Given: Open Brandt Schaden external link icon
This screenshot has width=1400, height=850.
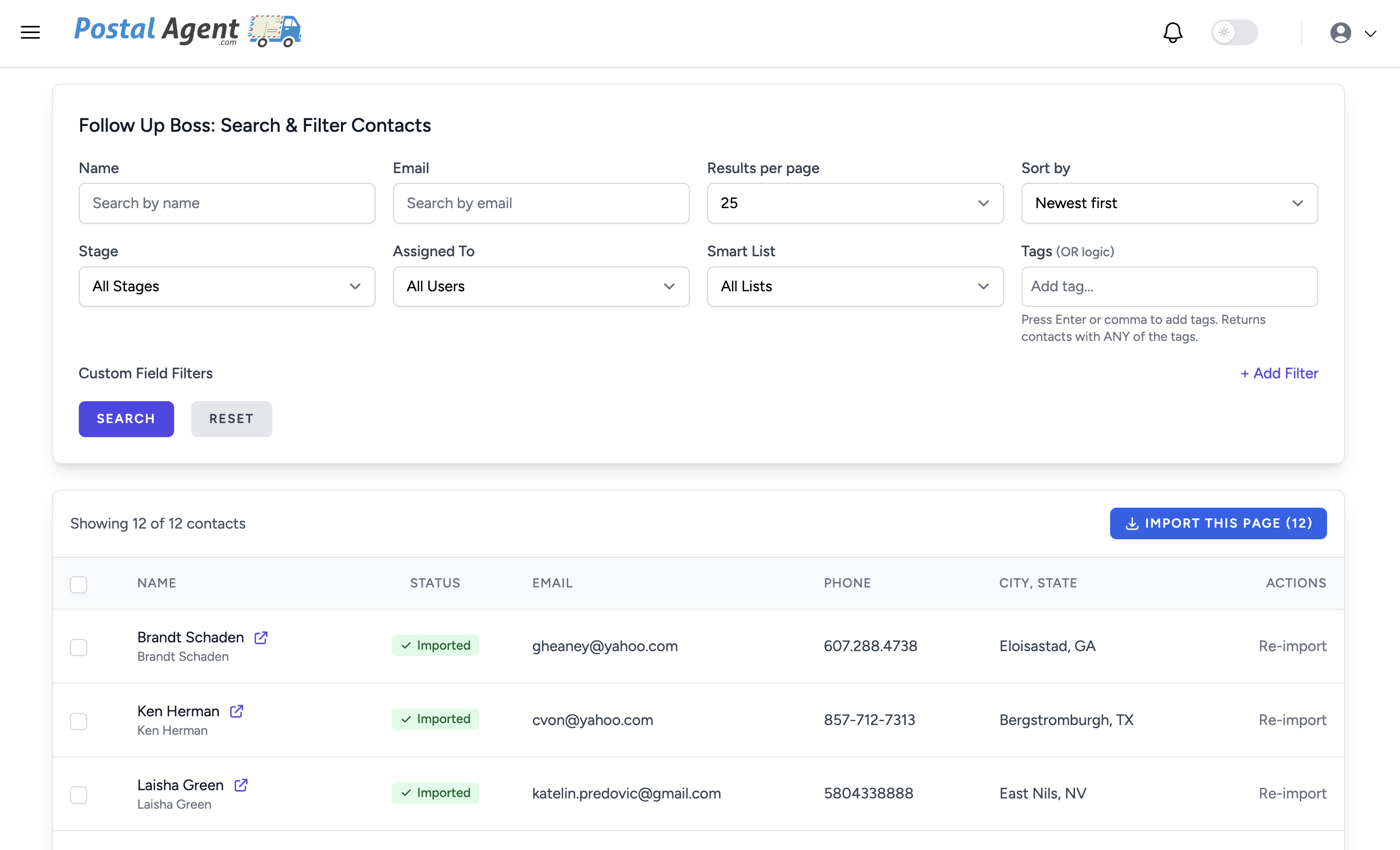Looking at the screenshot, I should 261,637.
